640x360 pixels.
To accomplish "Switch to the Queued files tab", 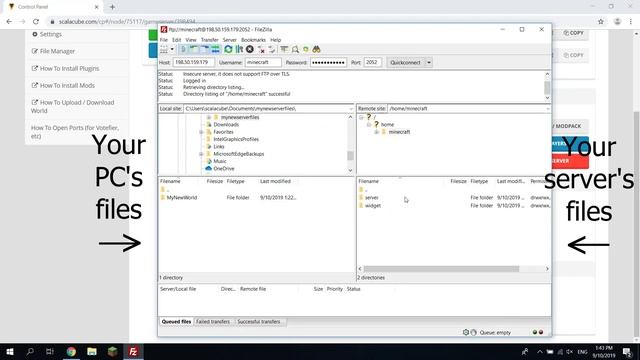I will coord(176,322).
